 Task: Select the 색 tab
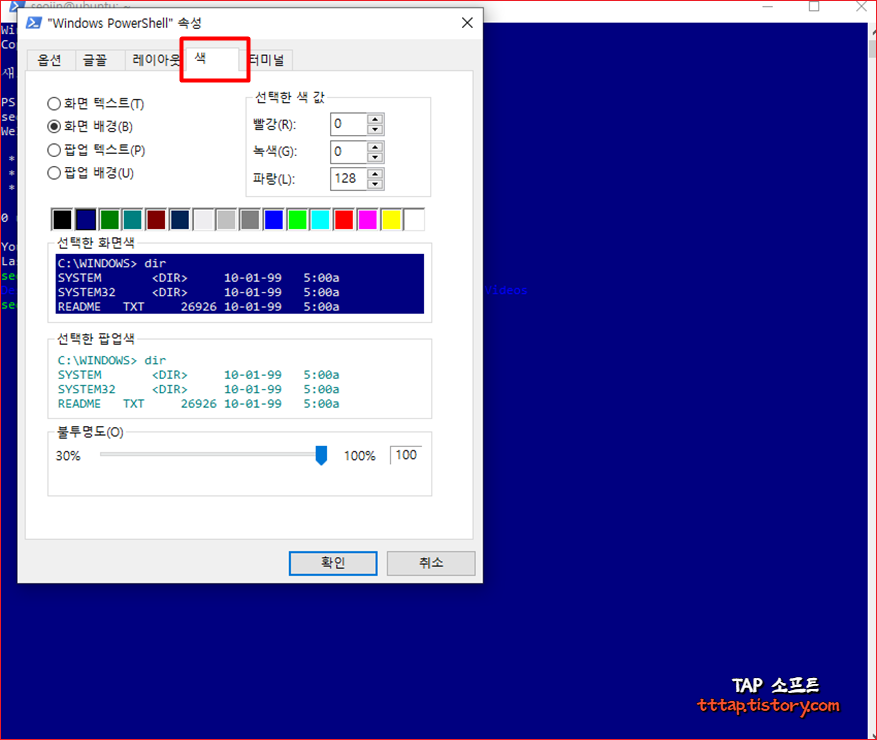coord(213,59)
